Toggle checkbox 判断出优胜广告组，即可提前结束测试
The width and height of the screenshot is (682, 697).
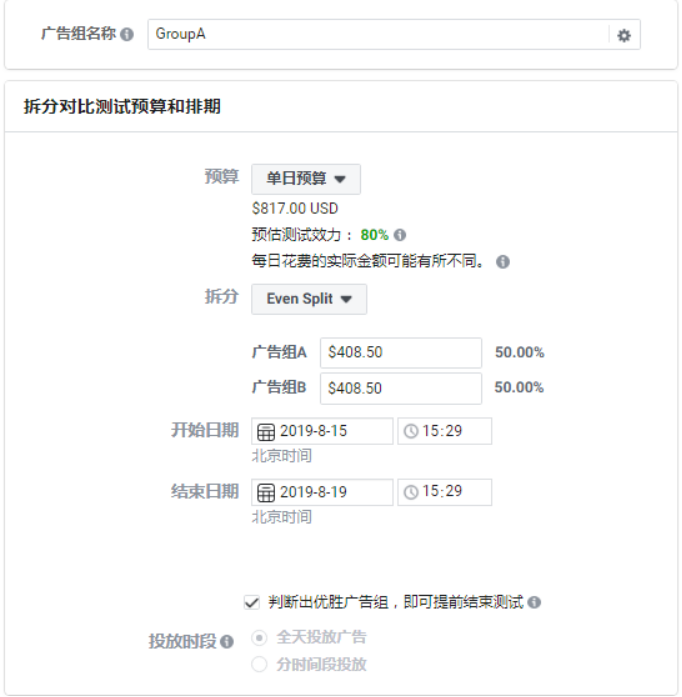pos(252,602)
